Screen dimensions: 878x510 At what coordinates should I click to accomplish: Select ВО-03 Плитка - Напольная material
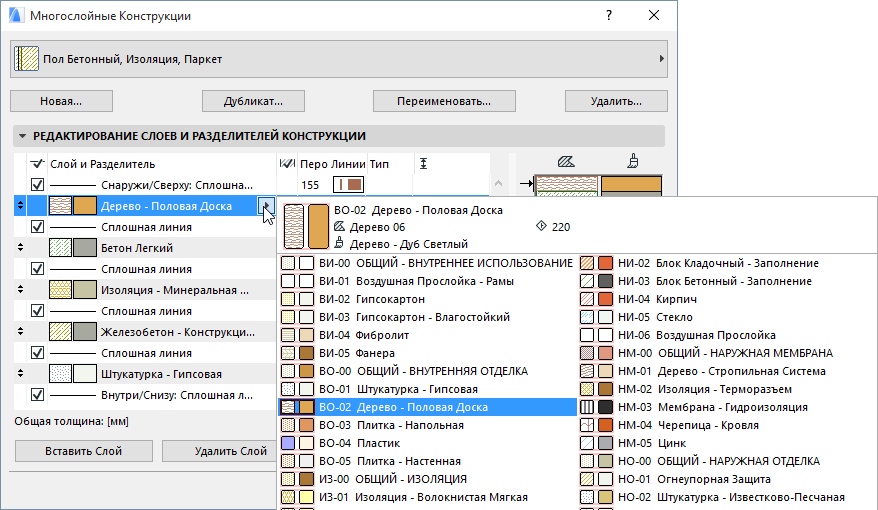(428, 425)
